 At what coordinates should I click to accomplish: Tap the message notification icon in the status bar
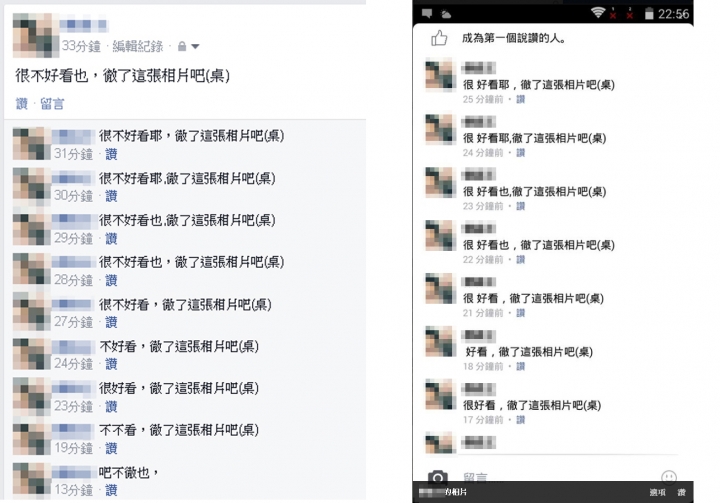[x=427, y=13]
